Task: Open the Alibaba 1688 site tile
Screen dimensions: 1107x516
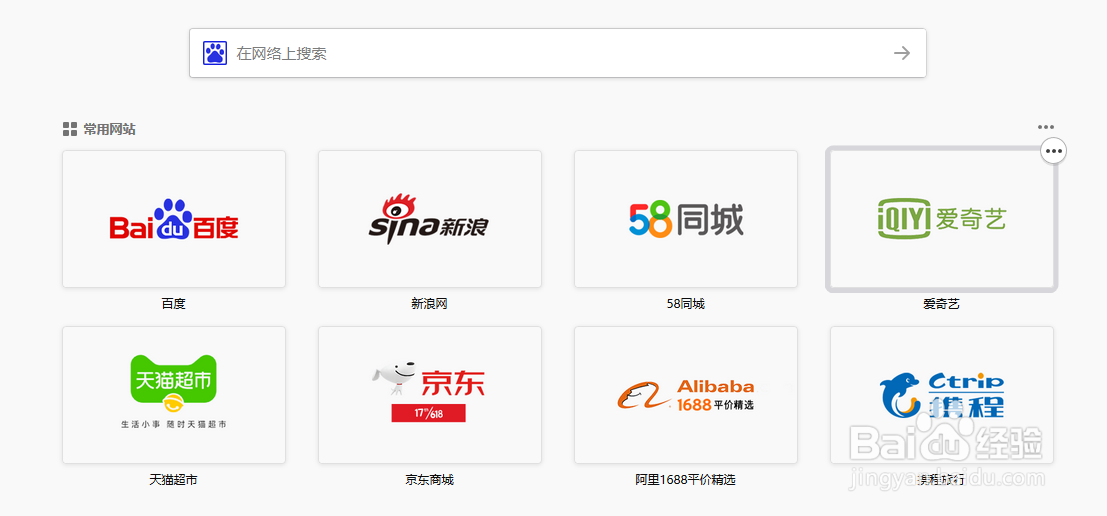Action: 686,395
